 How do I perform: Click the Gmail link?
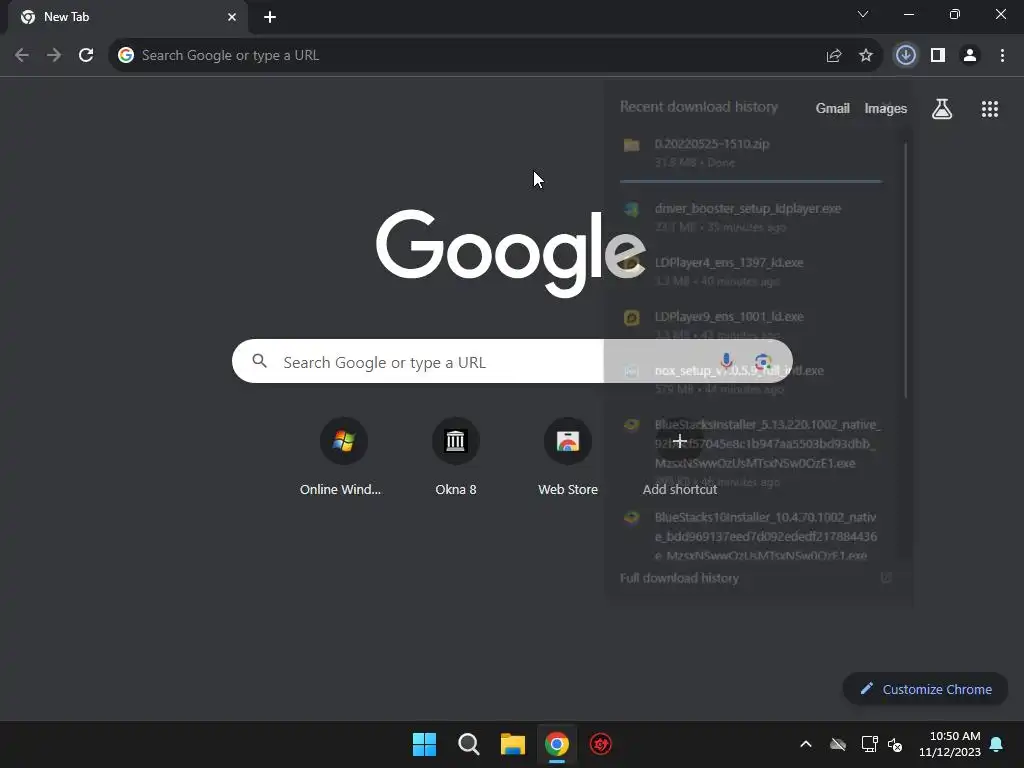coord(833,108)
